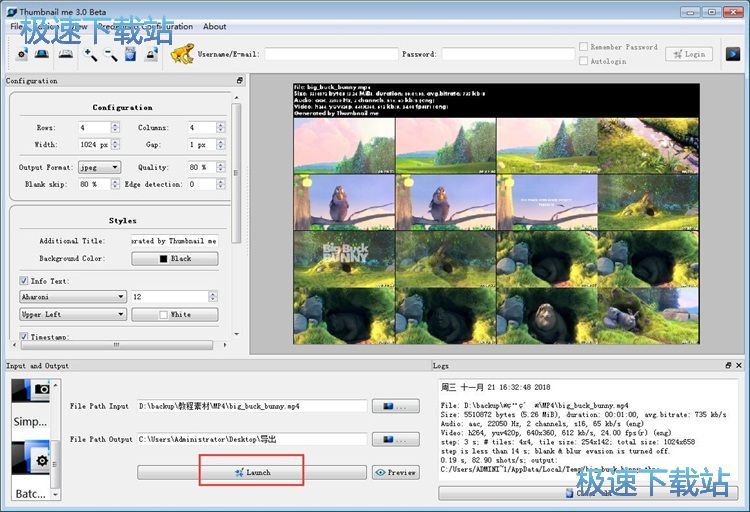
Task: Toggle Remember Password checkbox
Action: [584, 46]
